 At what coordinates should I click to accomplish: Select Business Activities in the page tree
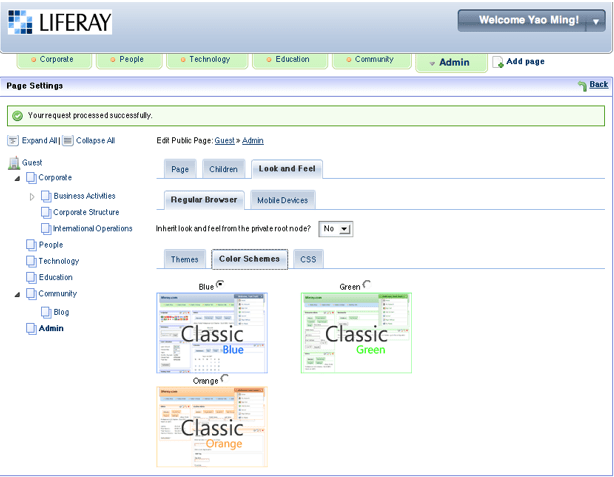coord(84,196)
